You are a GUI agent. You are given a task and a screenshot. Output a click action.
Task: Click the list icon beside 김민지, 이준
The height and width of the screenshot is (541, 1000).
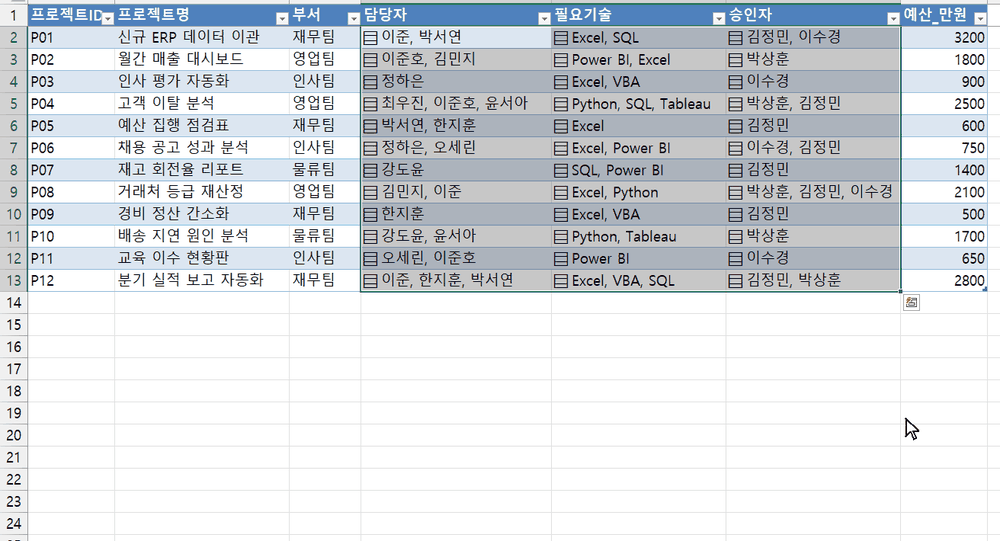pyautogui.click(x=370, y=192)
